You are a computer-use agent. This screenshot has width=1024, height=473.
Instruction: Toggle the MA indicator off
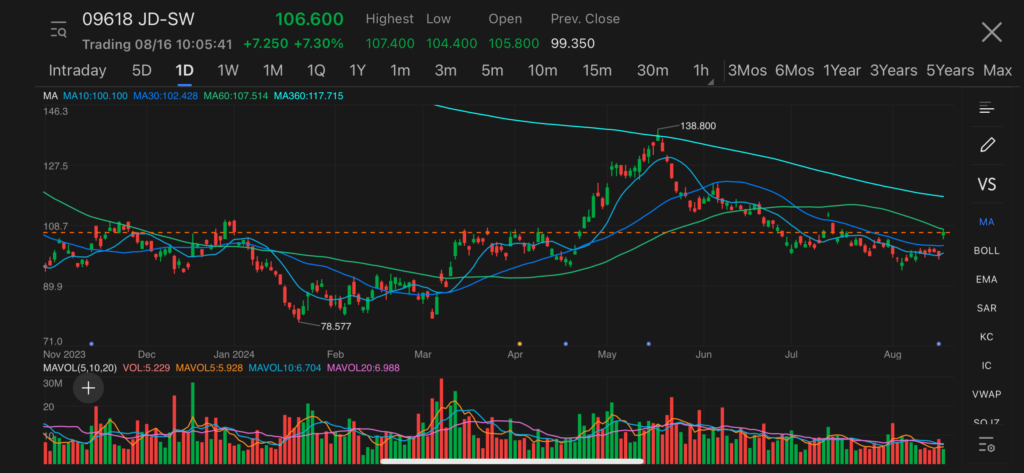point(987,221)
